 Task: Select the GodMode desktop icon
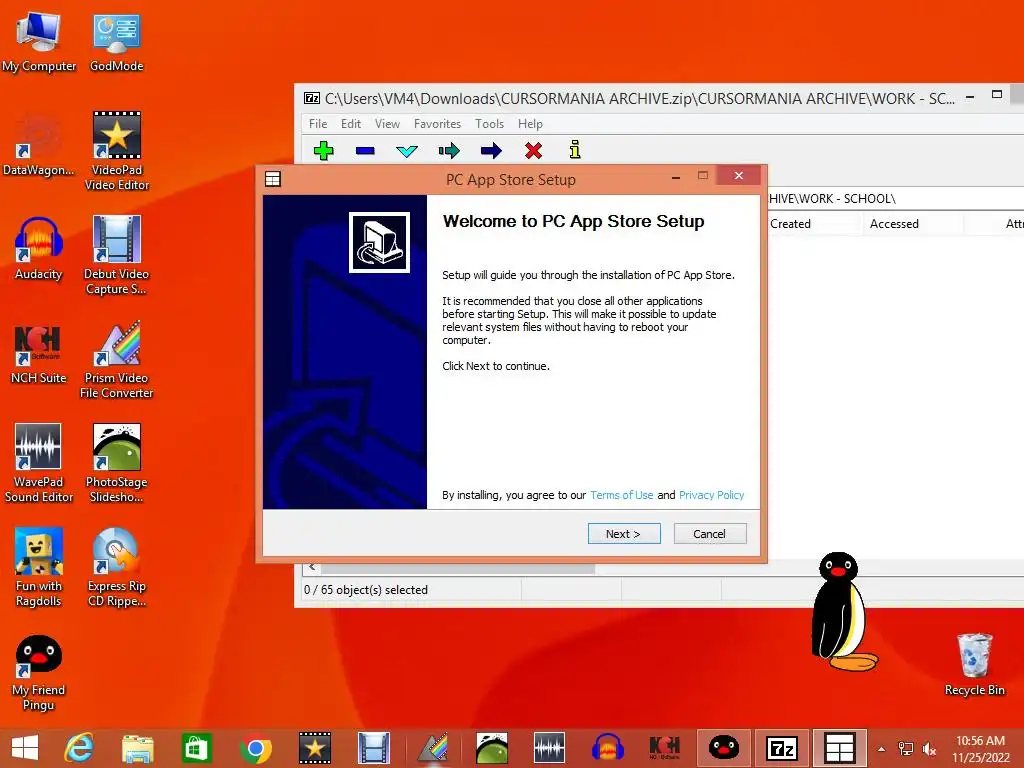[x=116, y=41]
